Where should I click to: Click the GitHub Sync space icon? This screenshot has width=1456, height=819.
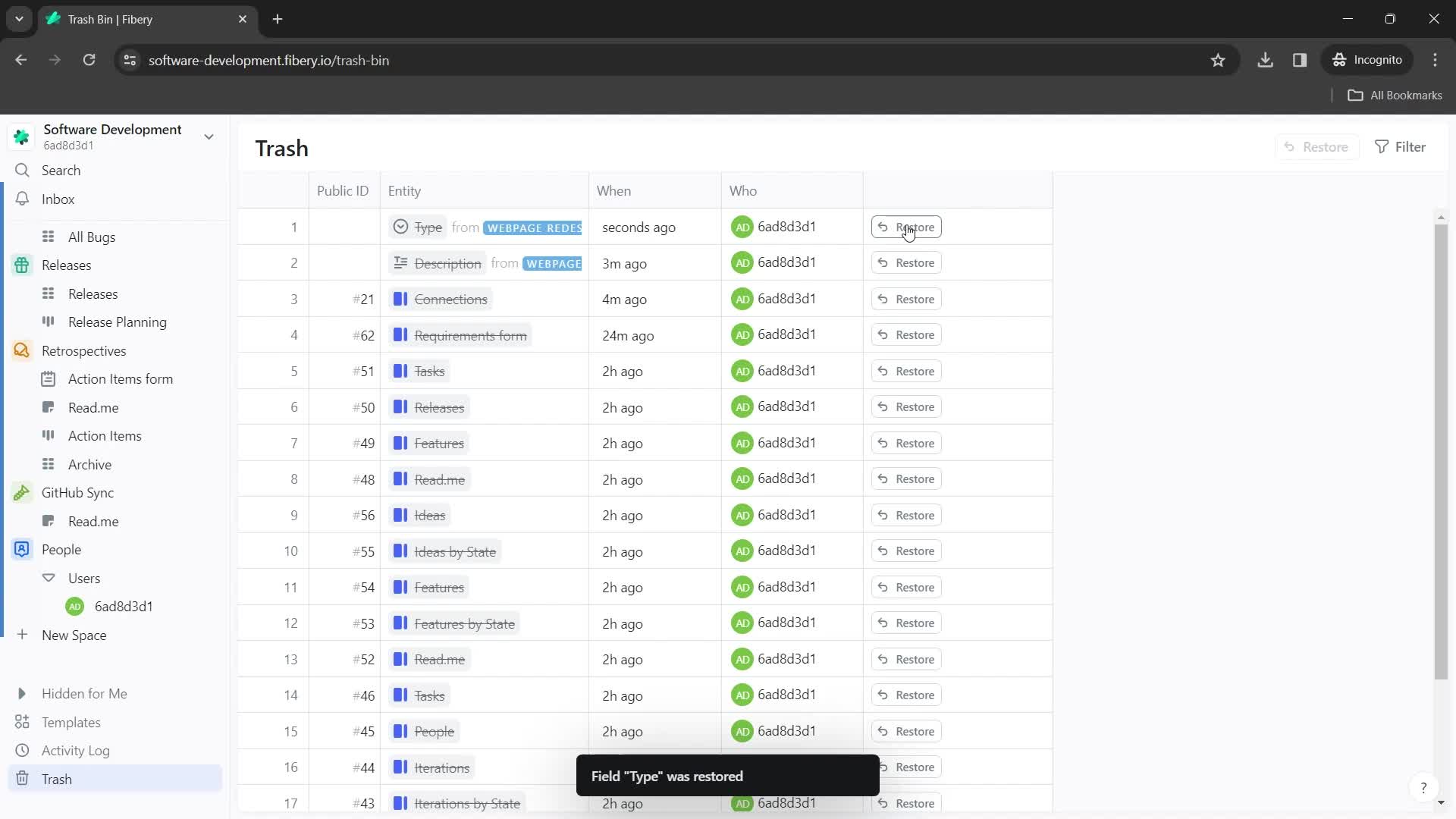tap(22, 493)
